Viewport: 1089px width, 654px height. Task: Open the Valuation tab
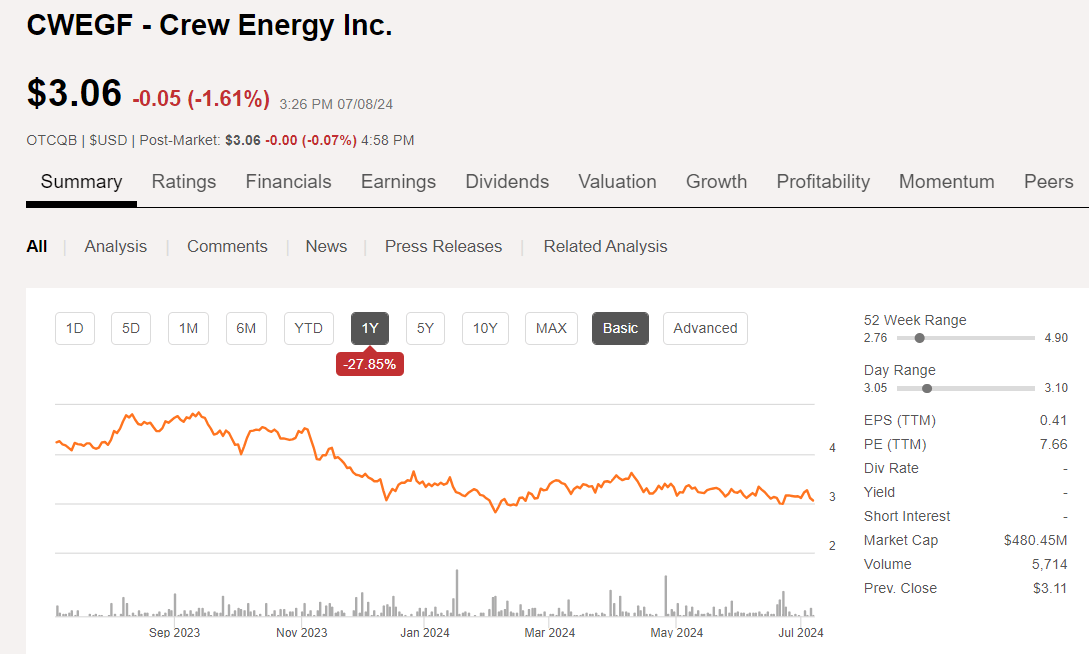pos(617,182)
